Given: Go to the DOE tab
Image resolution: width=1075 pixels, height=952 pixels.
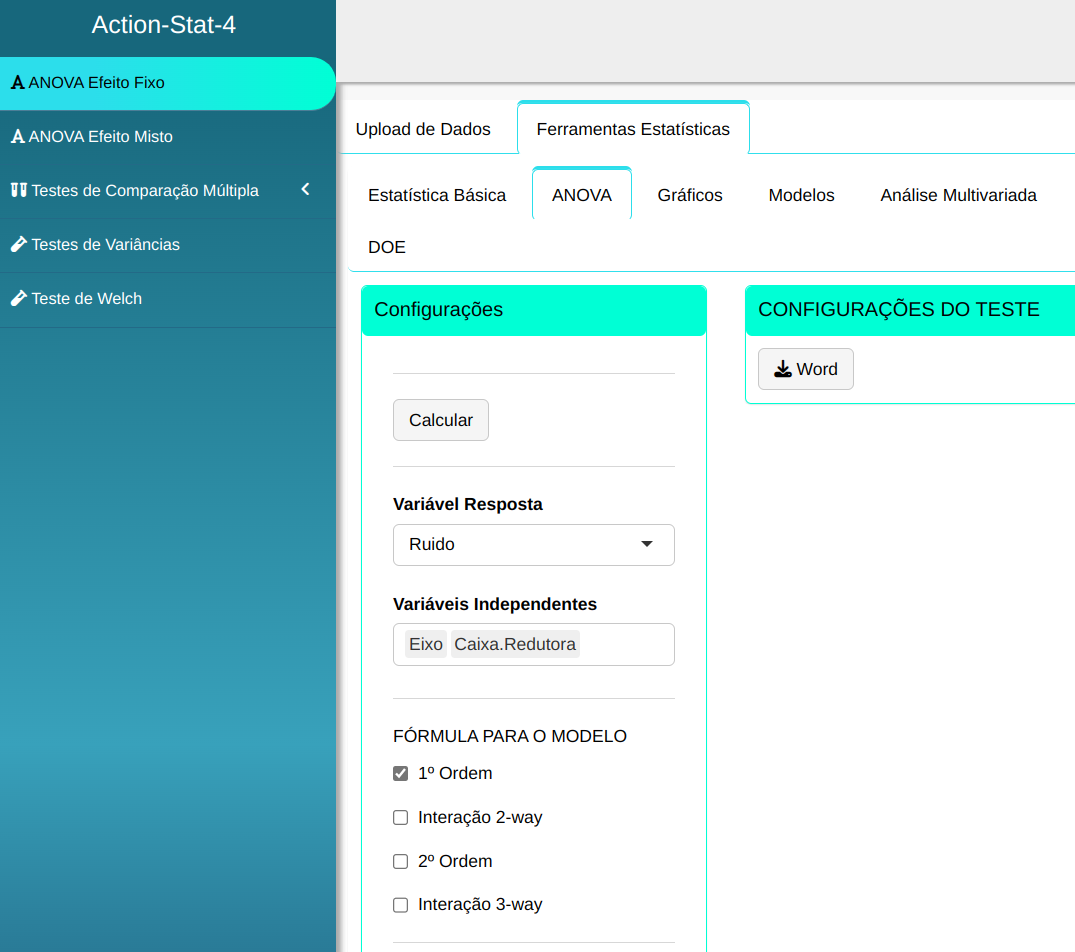Looking at the screenshot, I should click(x=387, y=247).
